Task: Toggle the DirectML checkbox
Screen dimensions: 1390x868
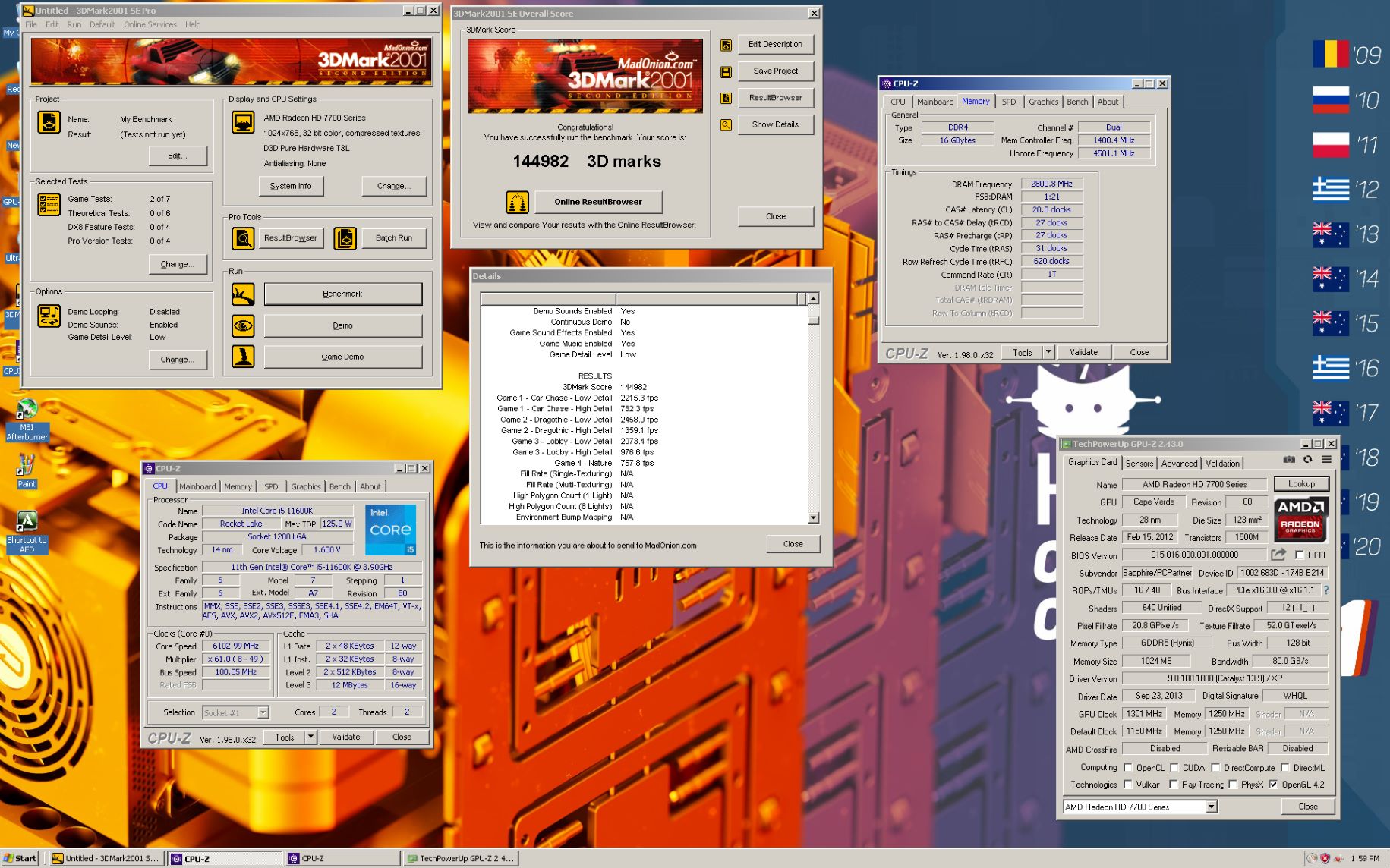Action: pos(1285,768)
